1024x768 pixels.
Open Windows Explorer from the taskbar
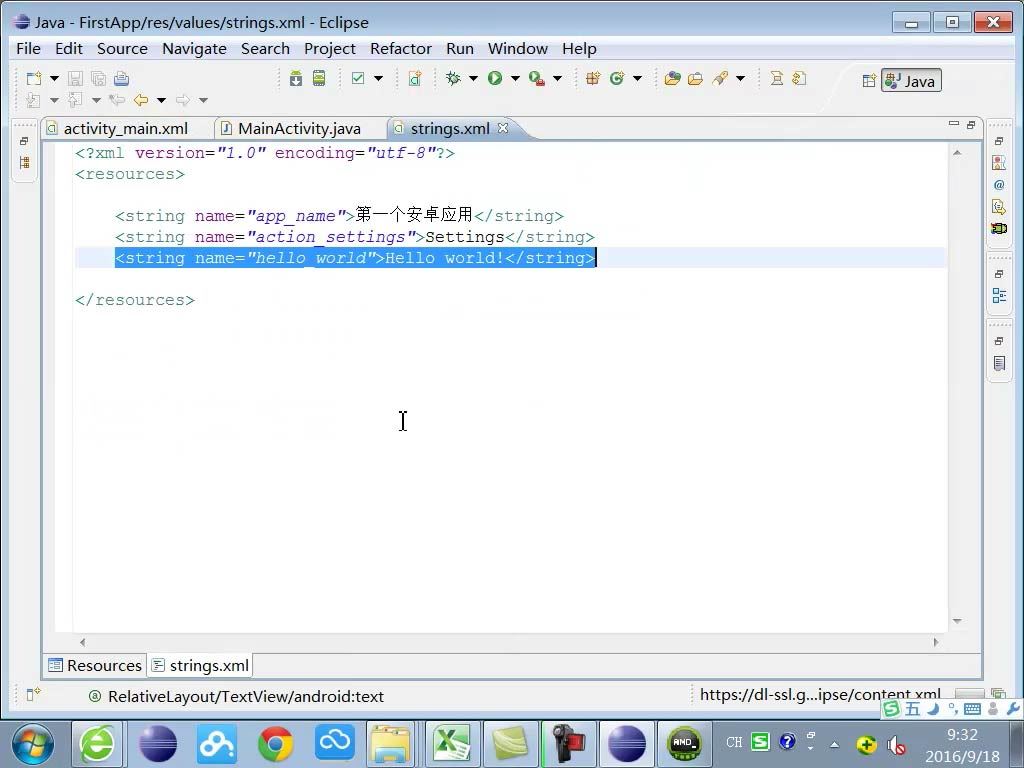(x=391, y=744)
